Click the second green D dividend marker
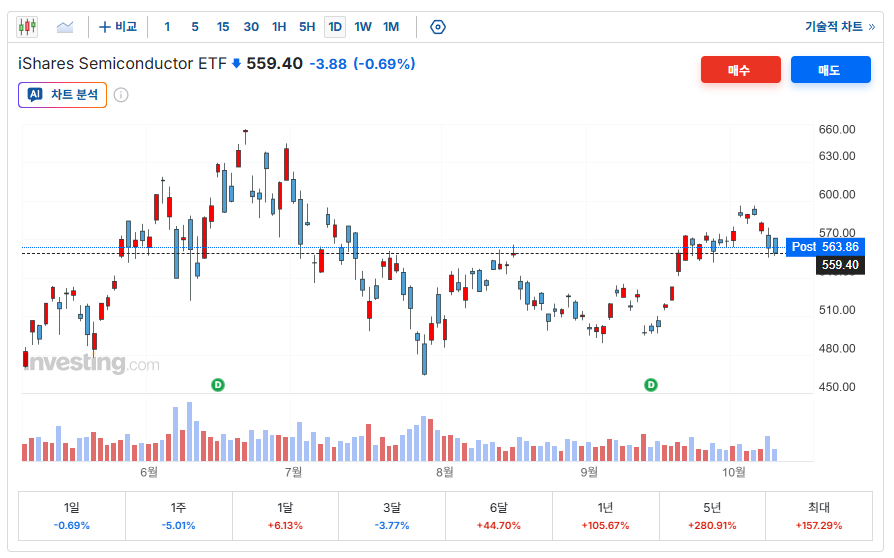Viewport: 894px width, 558px height. [651, 385]
